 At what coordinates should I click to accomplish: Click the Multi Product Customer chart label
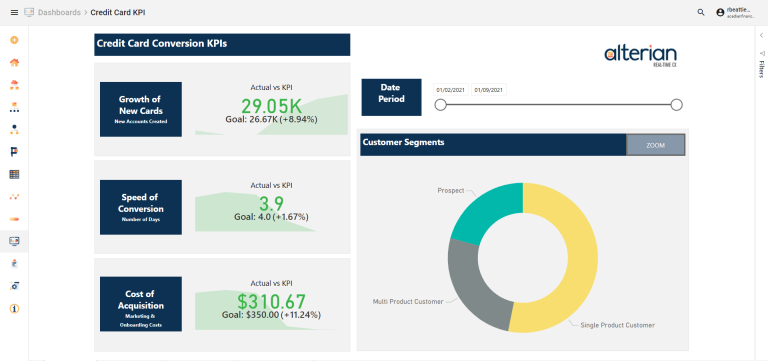click(408, 301)
